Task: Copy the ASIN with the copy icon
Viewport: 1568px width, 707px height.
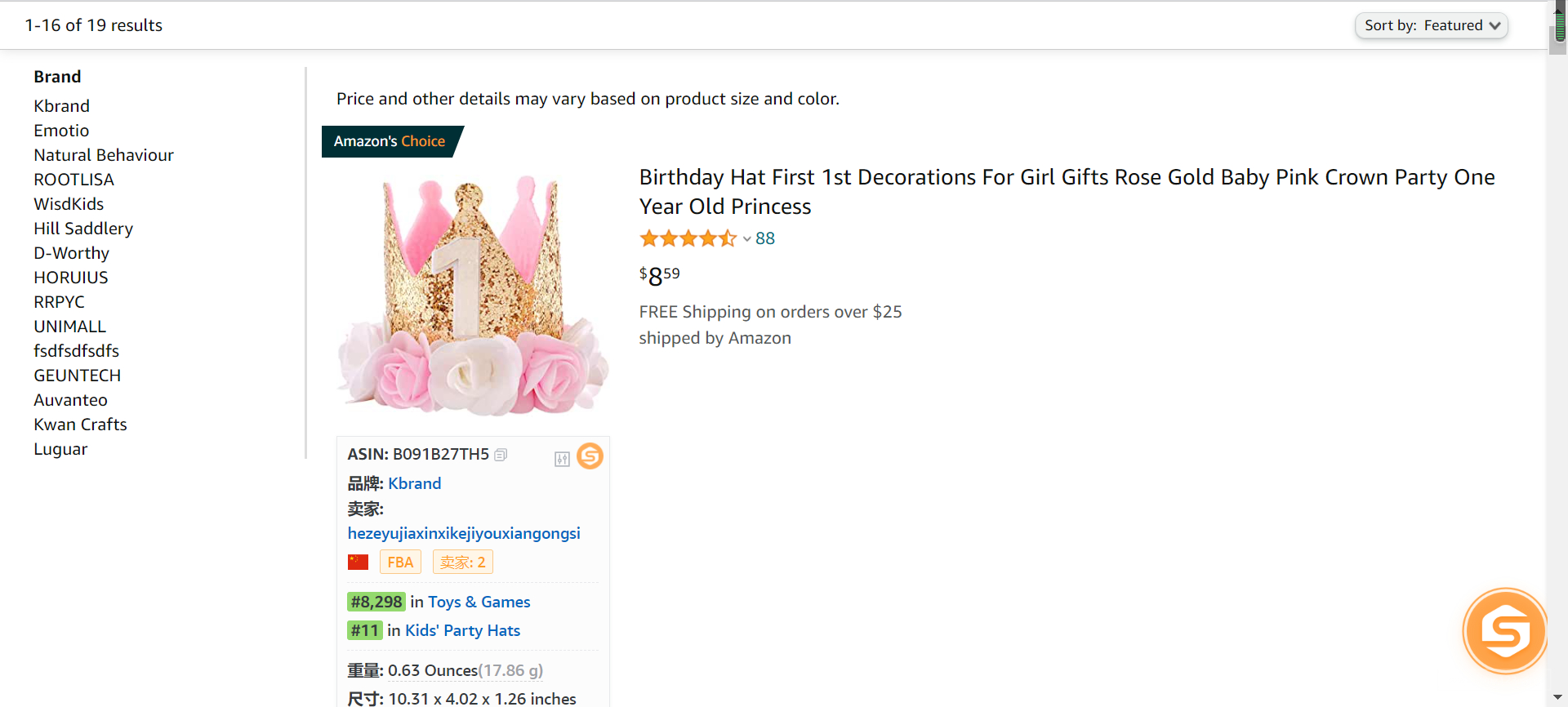Action: (501, 455)
